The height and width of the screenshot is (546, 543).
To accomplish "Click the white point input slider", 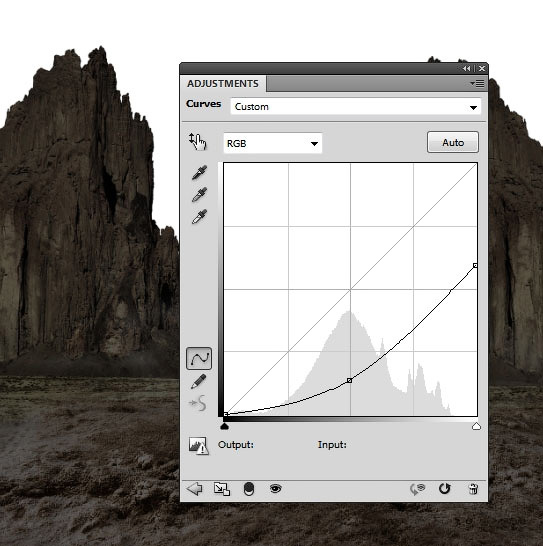I will click(476, 426).
